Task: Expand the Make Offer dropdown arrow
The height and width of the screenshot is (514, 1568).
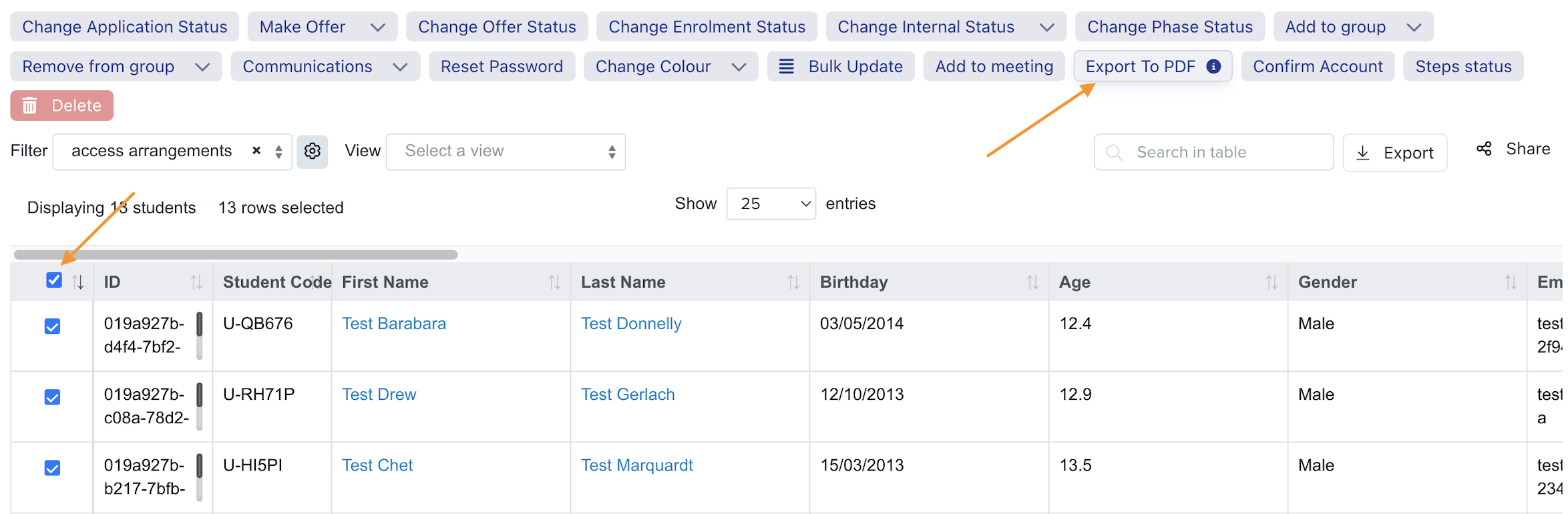Action: click(x=378, y=27)
